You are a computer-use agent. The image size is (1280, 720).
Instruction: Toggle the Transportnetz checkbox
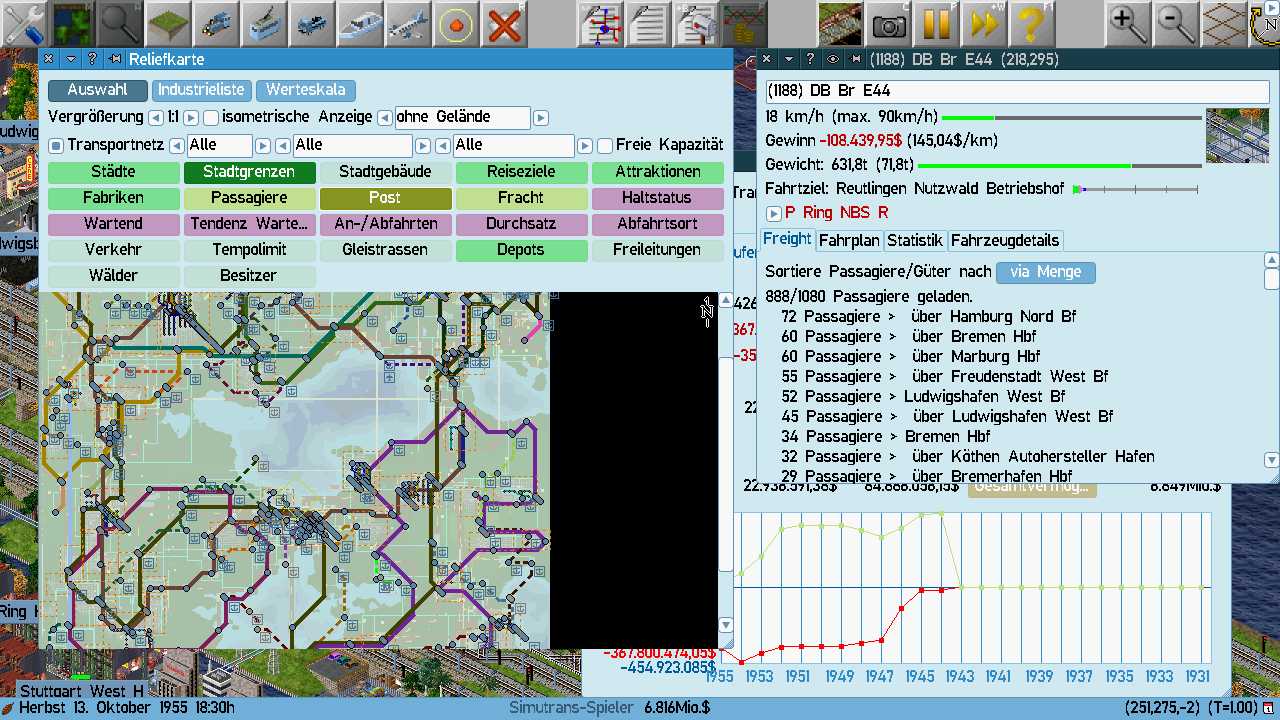coord(56,146)
